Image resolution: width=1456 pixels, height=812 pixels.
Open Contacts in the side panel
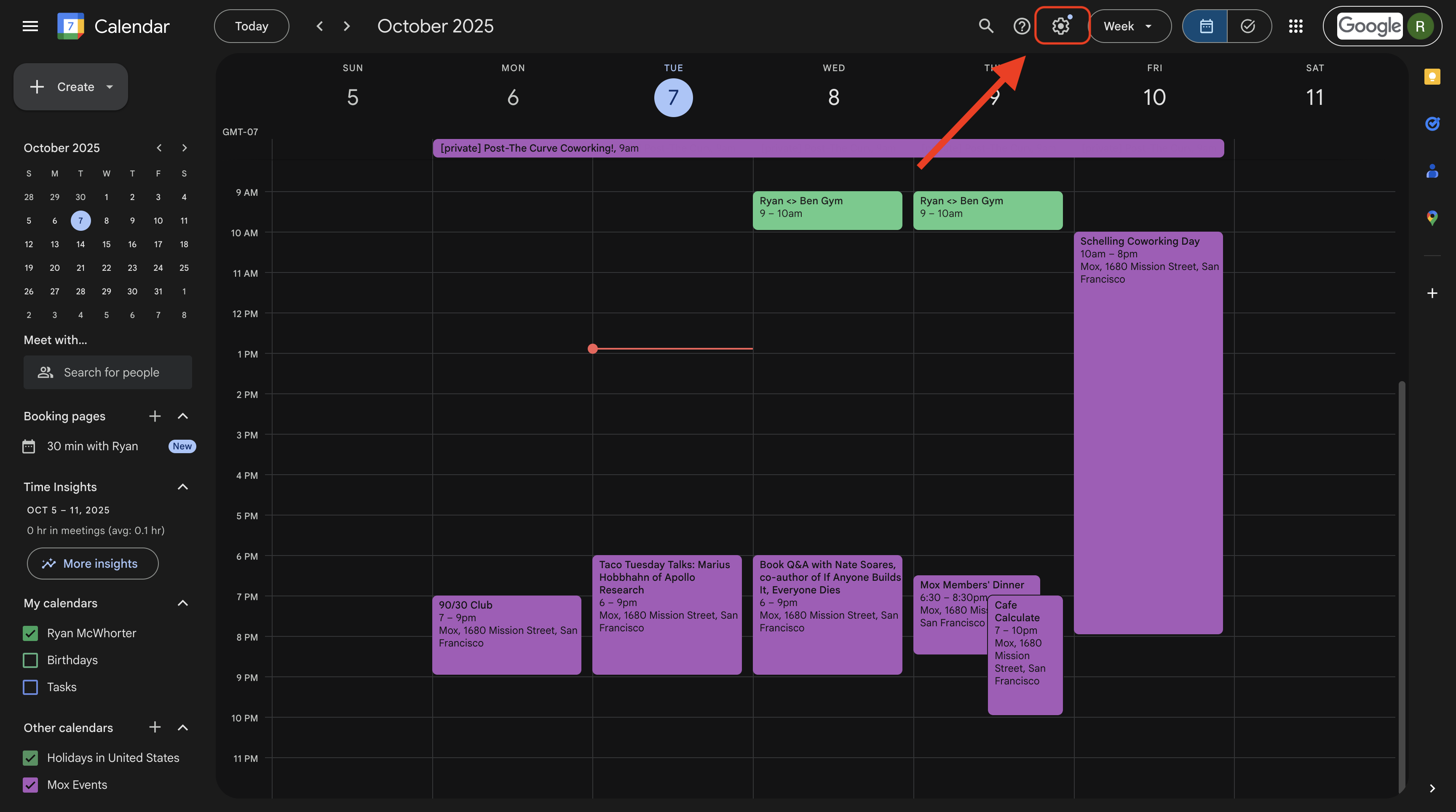1432,171
